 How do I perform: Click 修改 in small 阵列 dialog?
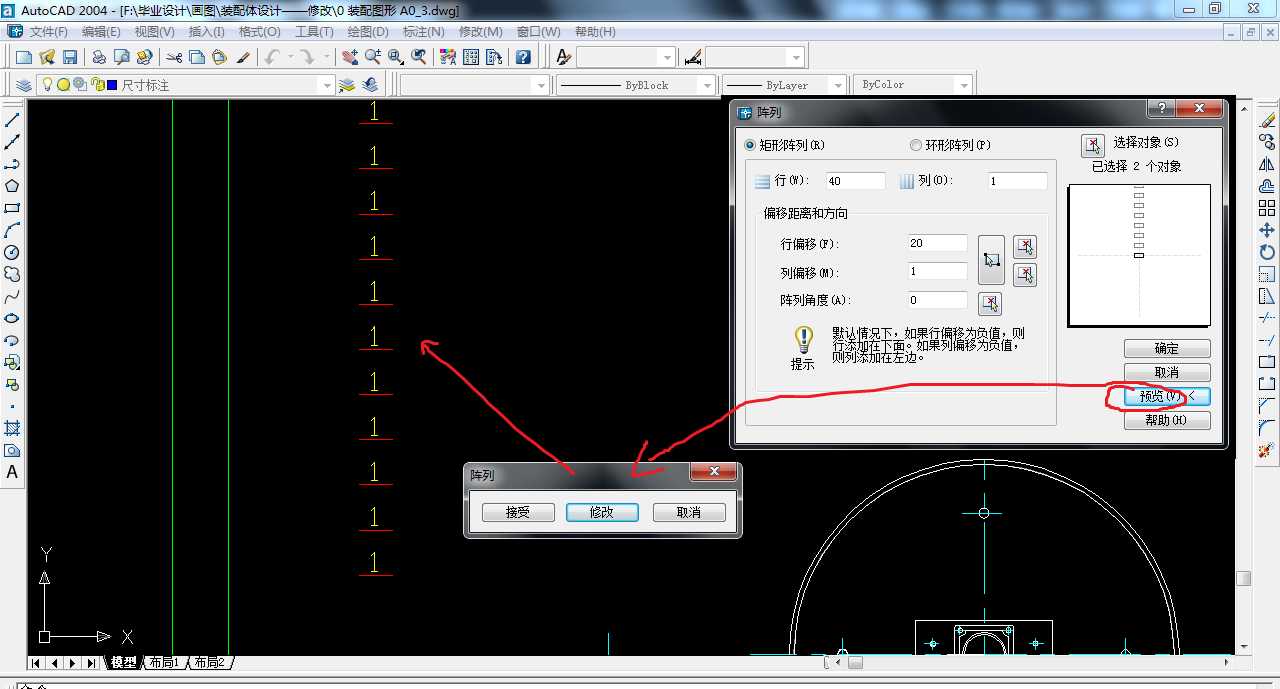[x=602, y=512]
